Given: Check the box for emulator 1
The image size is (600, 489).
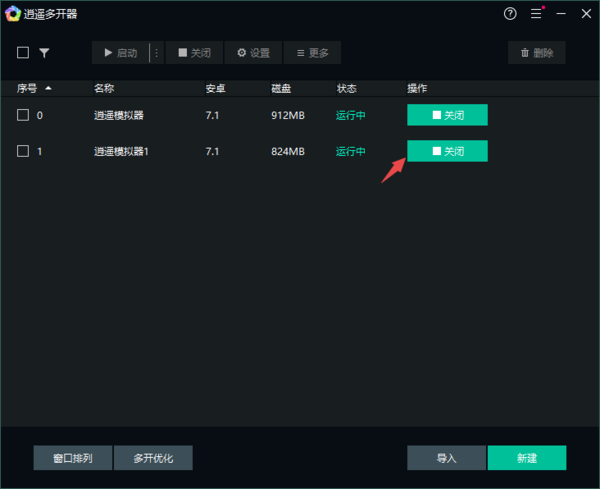Looking at the screenshot, I should 23,151.
